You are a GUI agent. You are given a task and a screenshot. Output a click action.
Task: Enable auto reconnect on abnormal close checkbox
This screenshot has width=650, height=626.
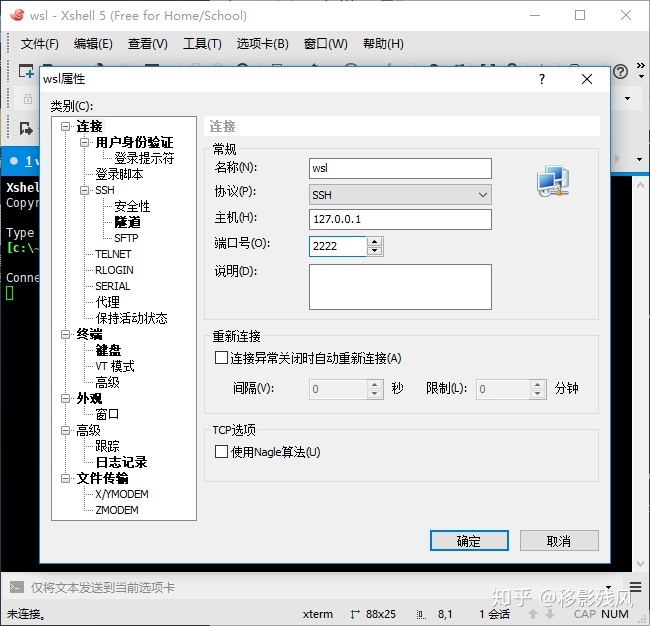(x=221, y=358)
